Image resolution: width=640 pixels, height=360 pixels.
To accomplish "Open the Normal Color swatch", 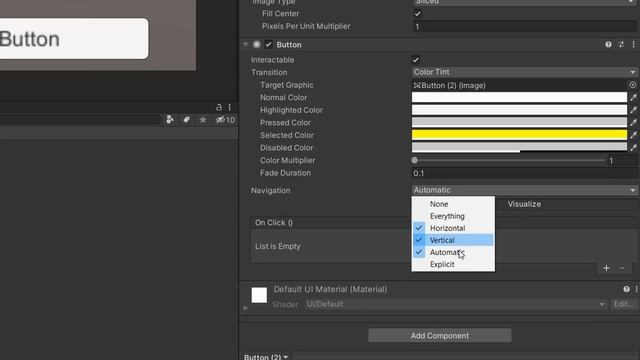I will [x=519, y=98].
